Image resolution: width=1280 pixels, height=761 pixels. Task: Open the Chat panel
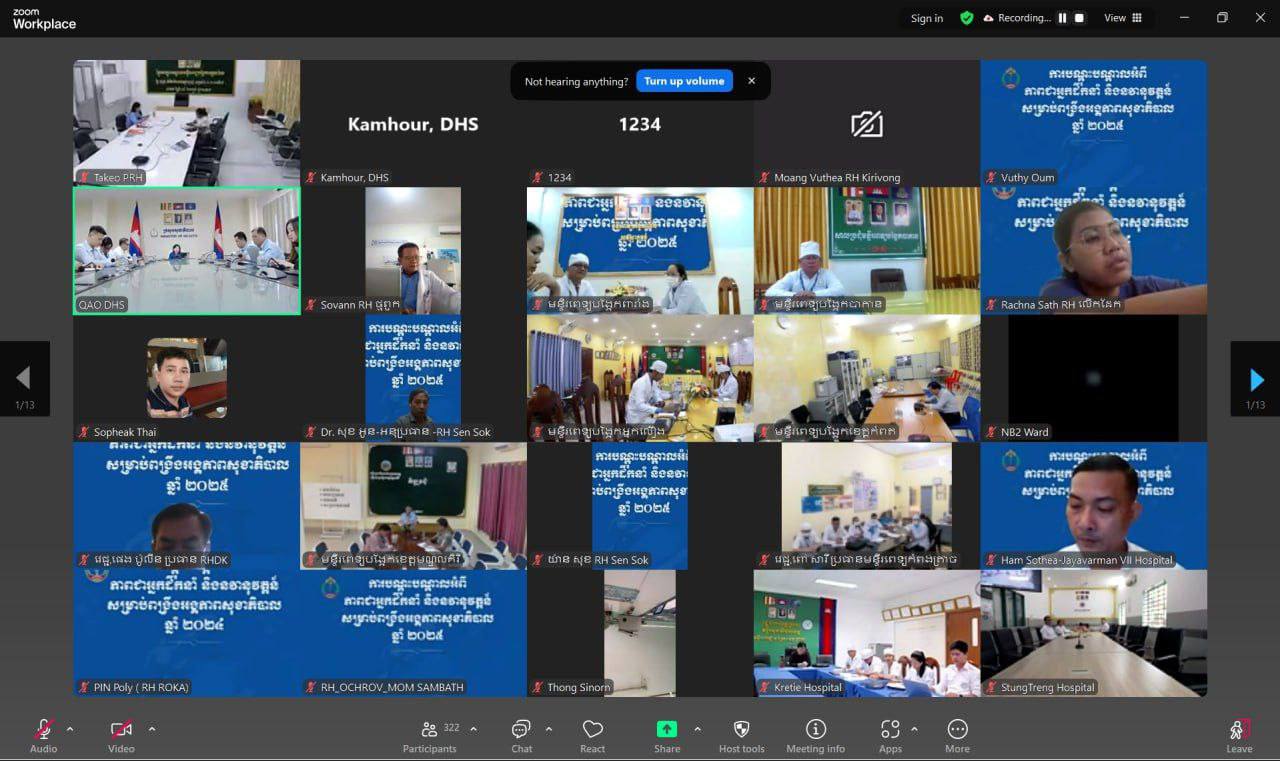point(521,735)
